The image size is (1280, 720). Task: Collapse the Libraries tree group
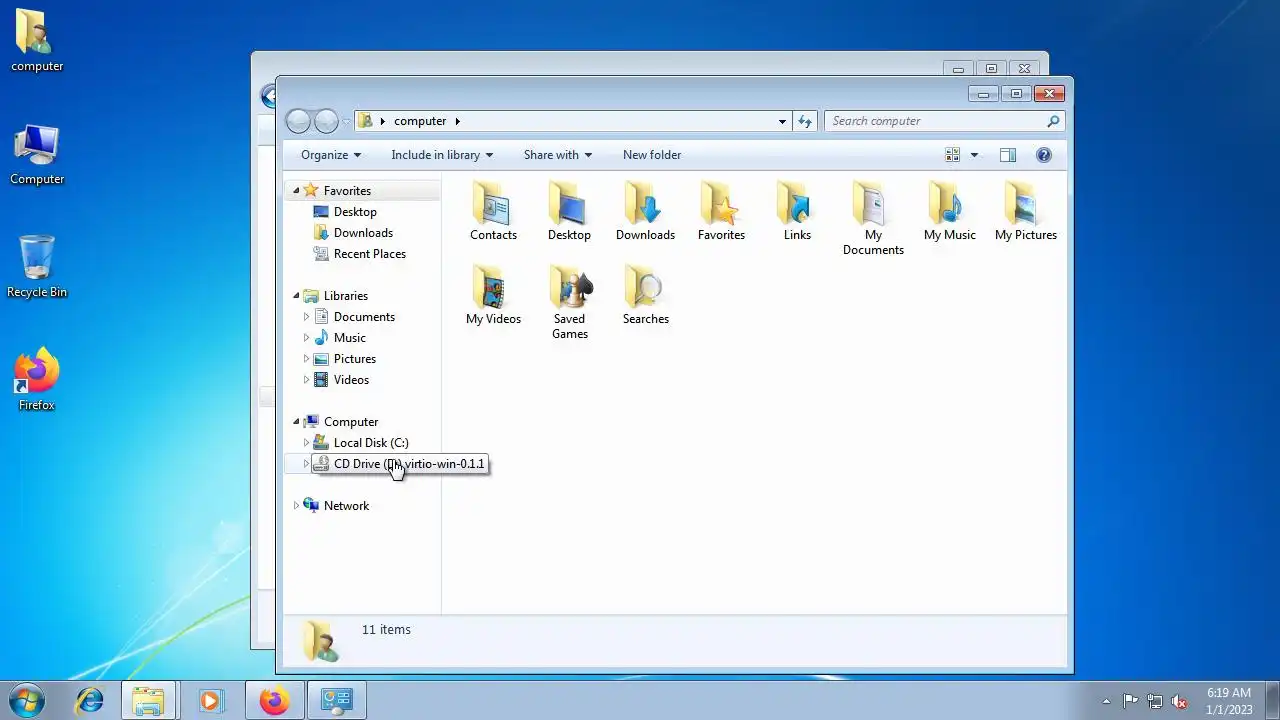(296, 296)
